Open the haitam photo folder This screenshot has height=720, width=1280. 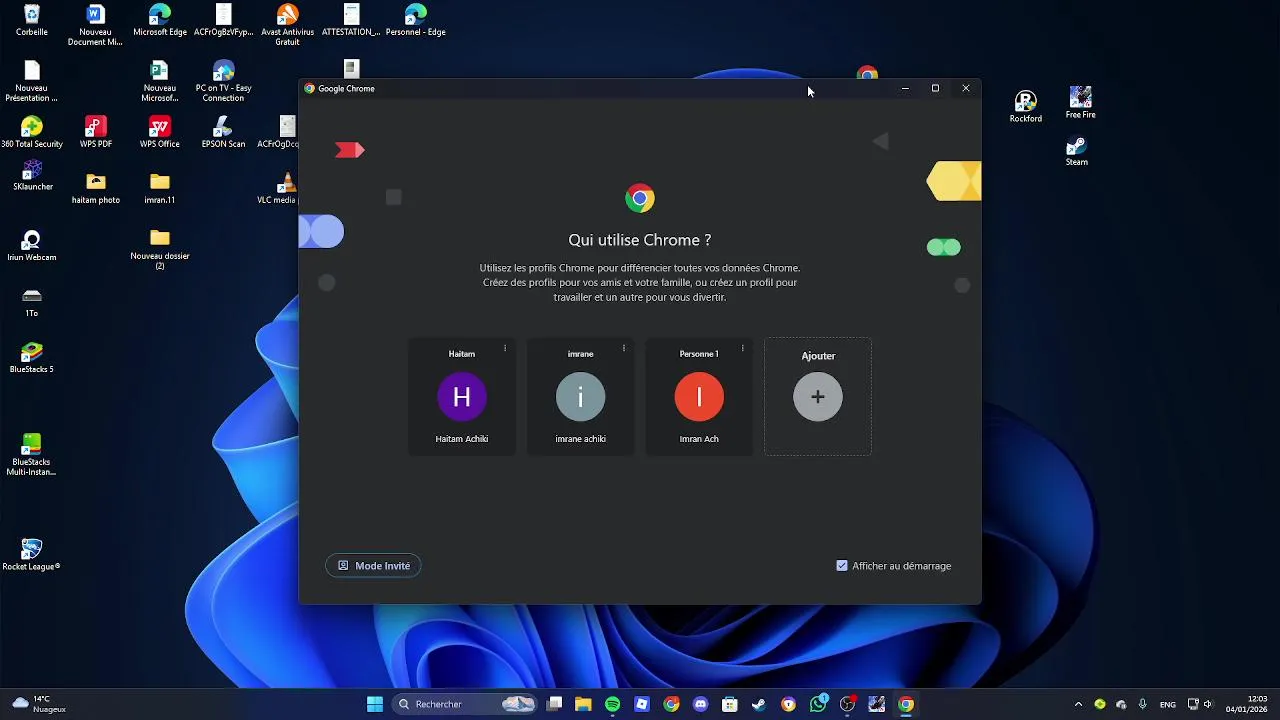pos(96,188)
